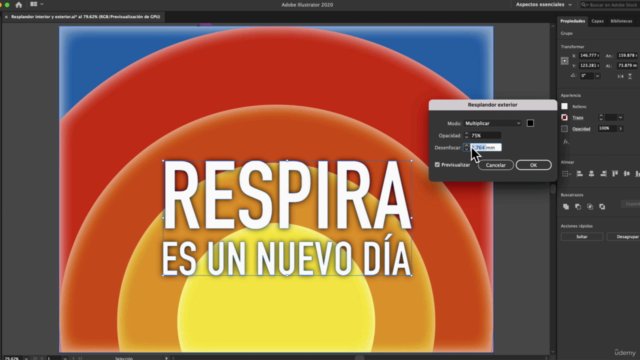Click OK in Resplandor exterior dialog
This screenshot has height=360, width=640.
(533, 165)
